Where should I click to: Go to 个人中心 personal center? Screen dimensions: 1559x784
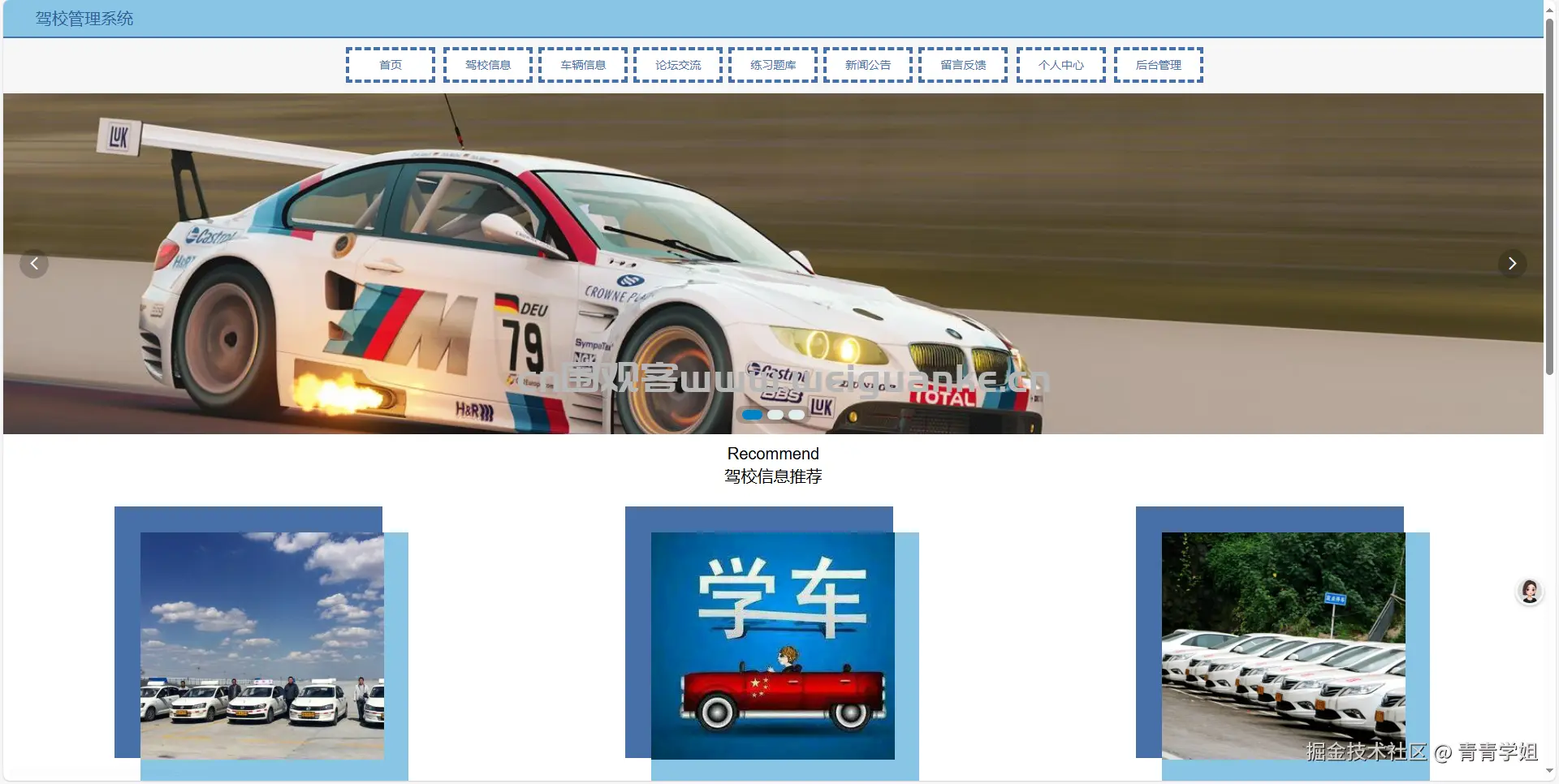point(1061,65)
